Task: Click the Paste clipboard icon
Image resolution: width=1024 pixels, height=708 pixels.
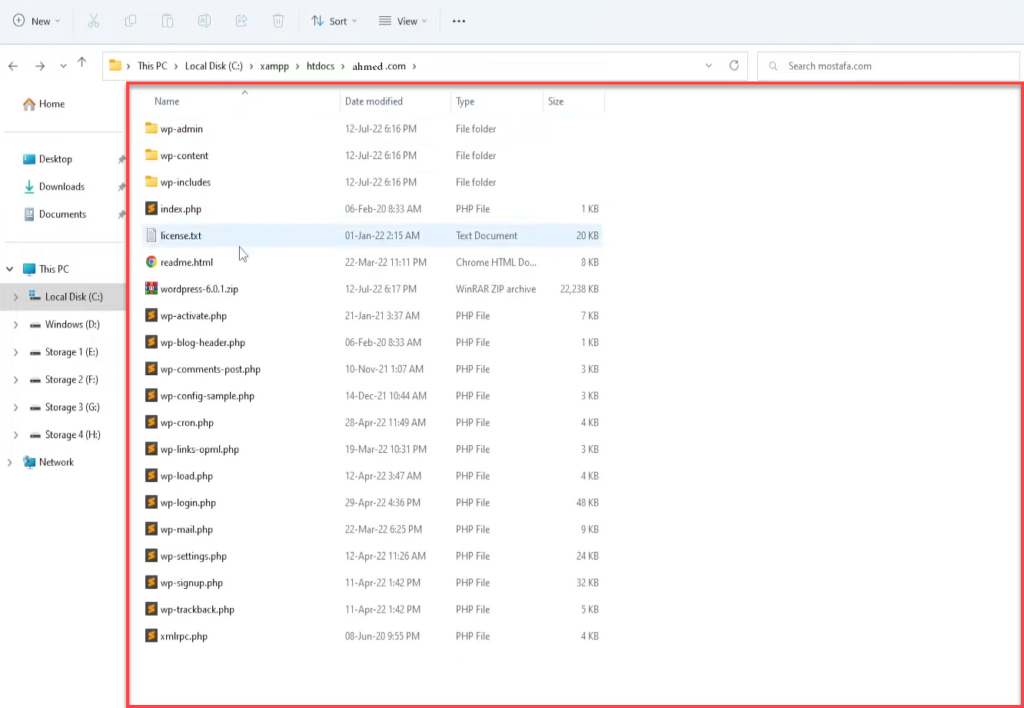Action: (167, 21)
